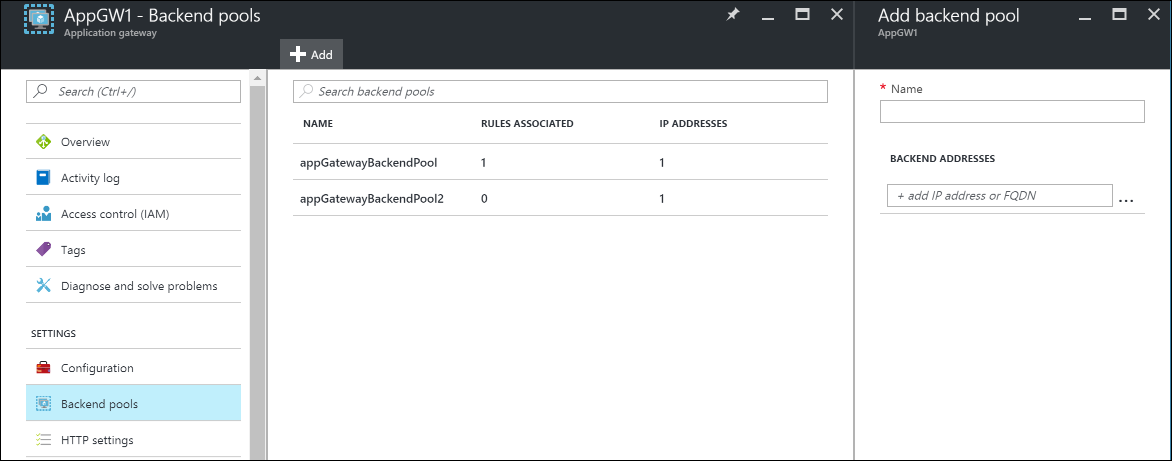
Task: Click the Overview icon in sidebar
Action: pyautogui.click(x=43, y=142)
